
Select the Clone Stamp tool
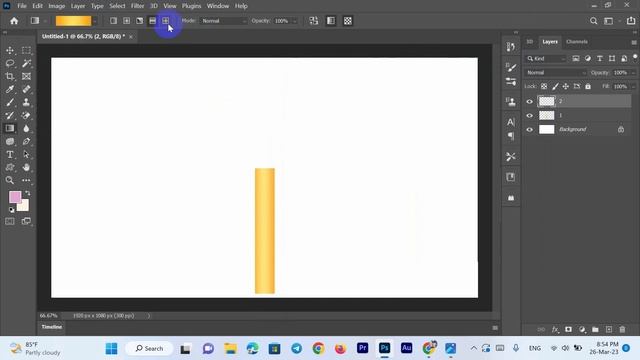click(x=26, y=102)
